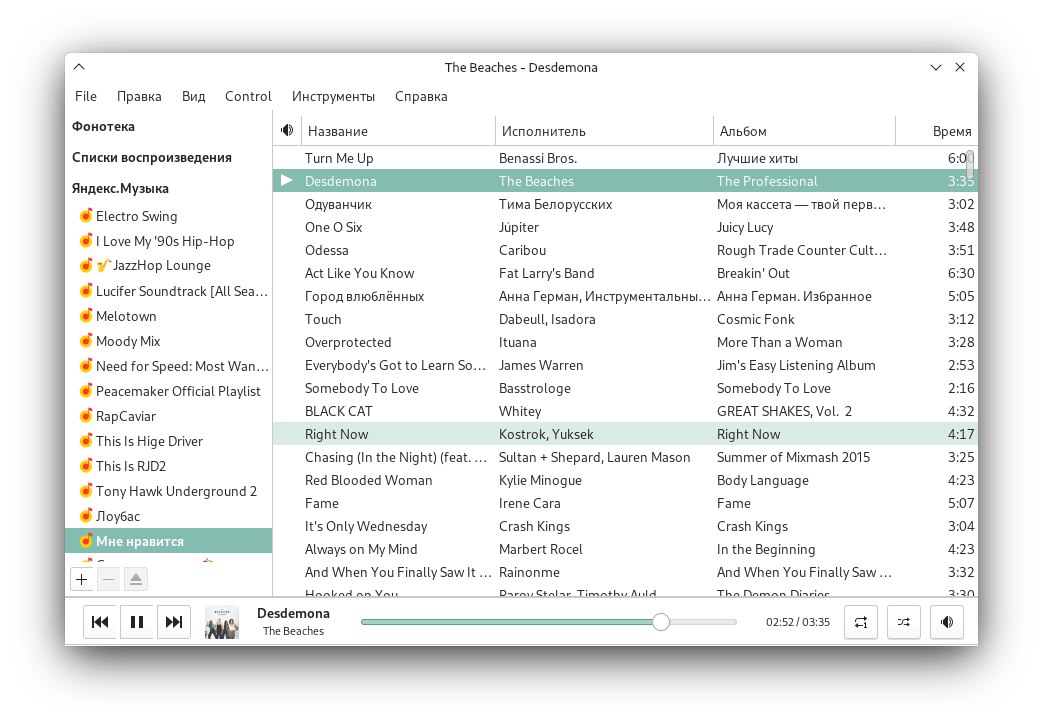The height and width of the screenshot is (723, 1043).
Task: Click the track list vertical scrollbar
Action: [x=970, y=166]
